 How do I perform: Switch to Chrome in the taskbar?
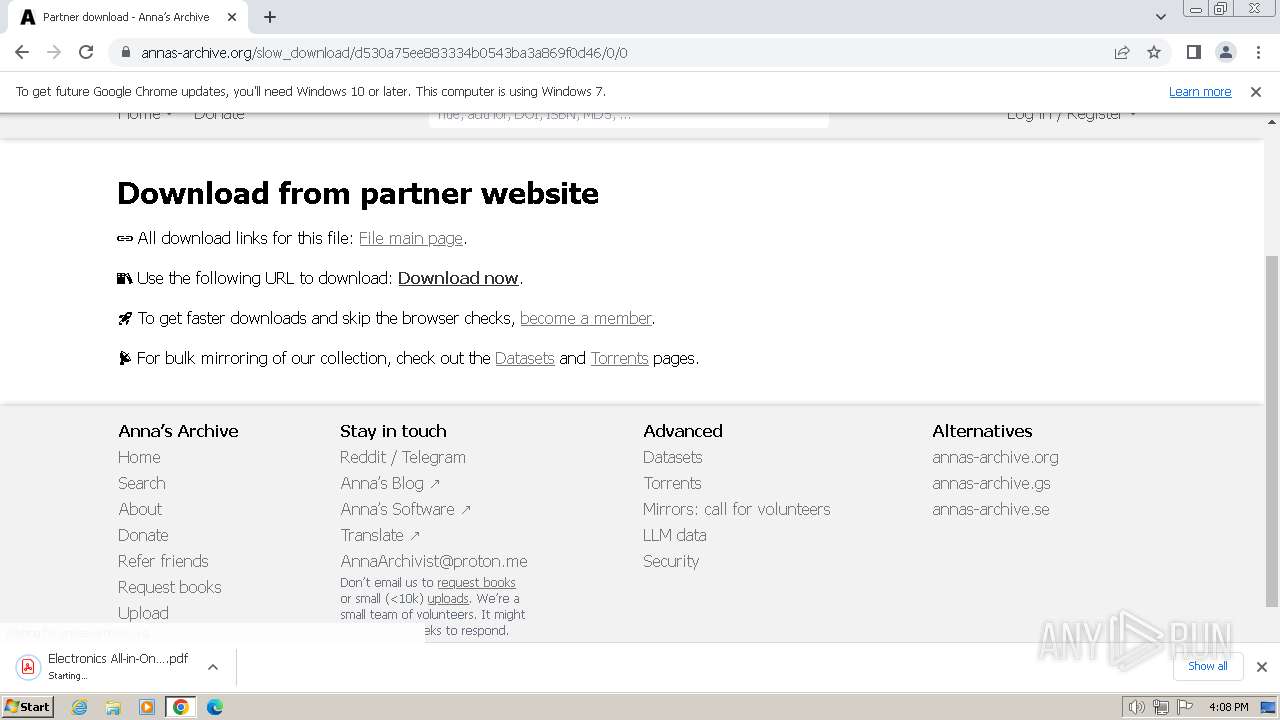click(x=181, y=707)
